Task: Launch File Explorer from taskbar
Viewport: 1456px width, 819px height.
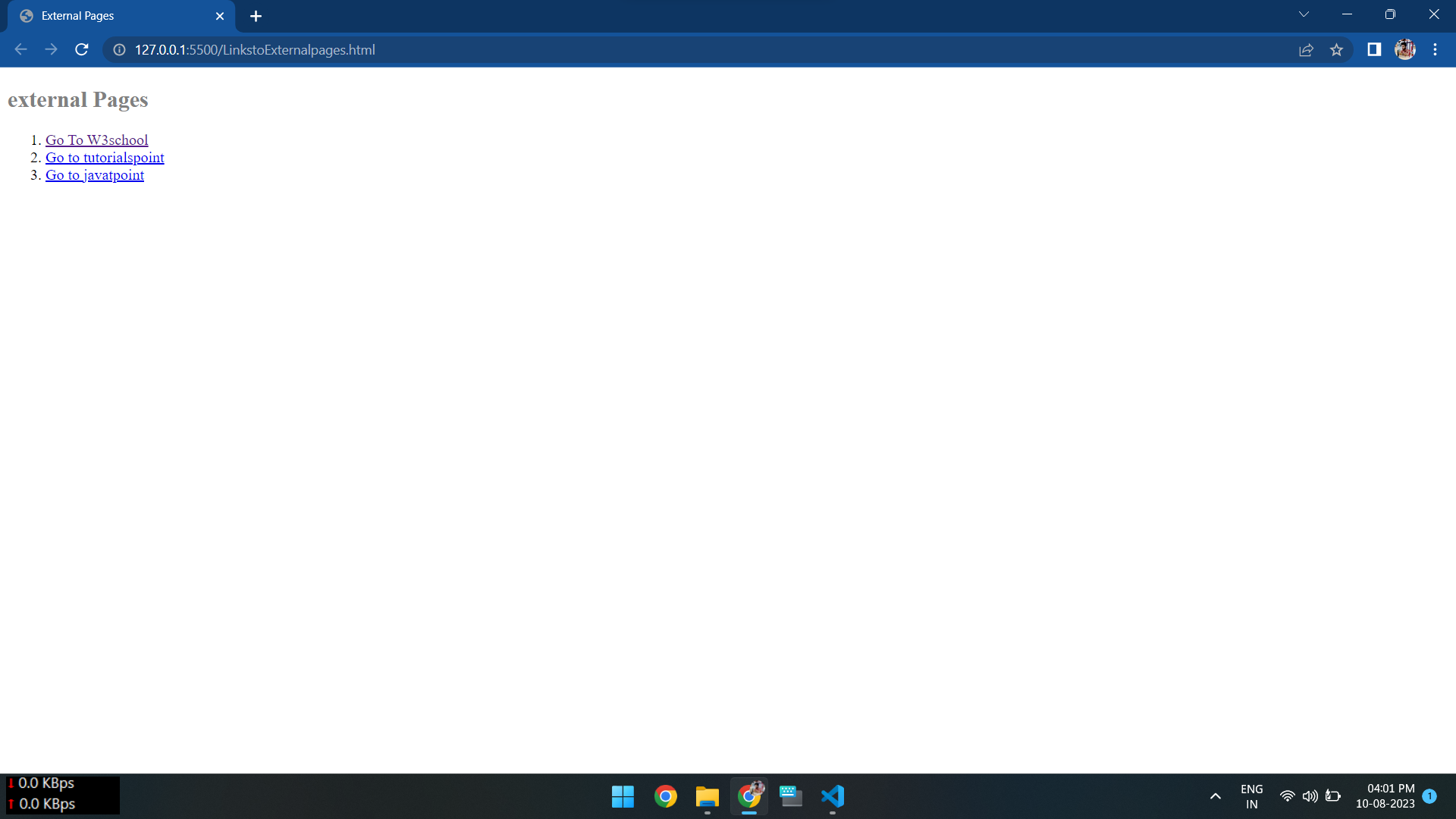Action: (x=707, y=796)
